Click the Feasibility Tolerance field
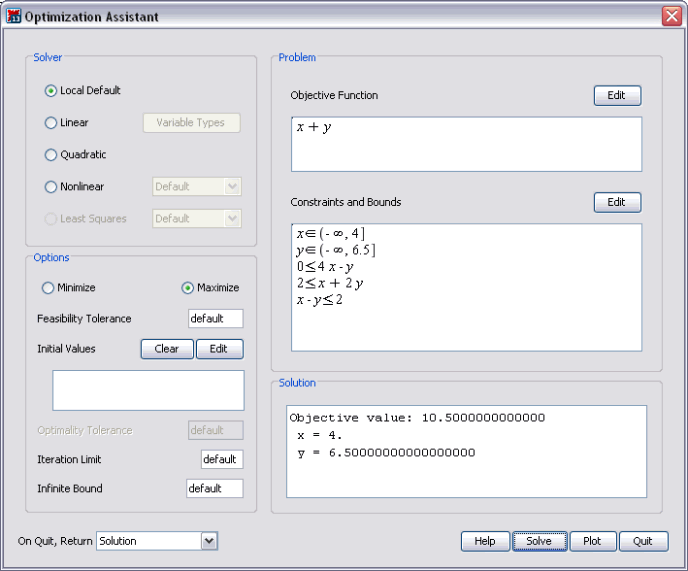 pyautogui.click(x=215, y=319)
